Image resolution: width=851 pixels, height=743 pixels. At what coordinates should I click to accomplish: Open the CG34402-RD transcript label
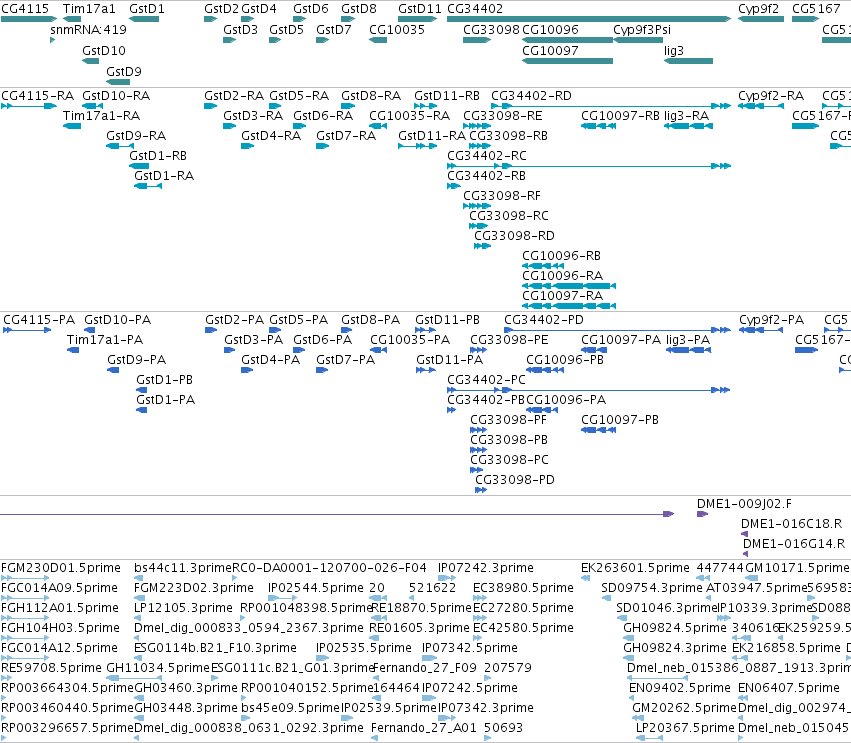[531, 96]
